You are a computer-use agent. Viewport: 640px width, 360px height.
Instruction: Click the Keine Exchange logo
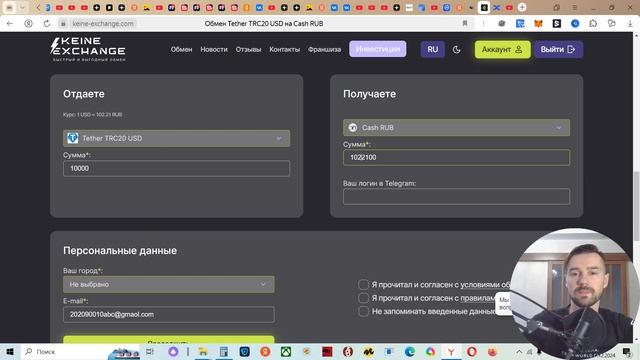[88, 49]
